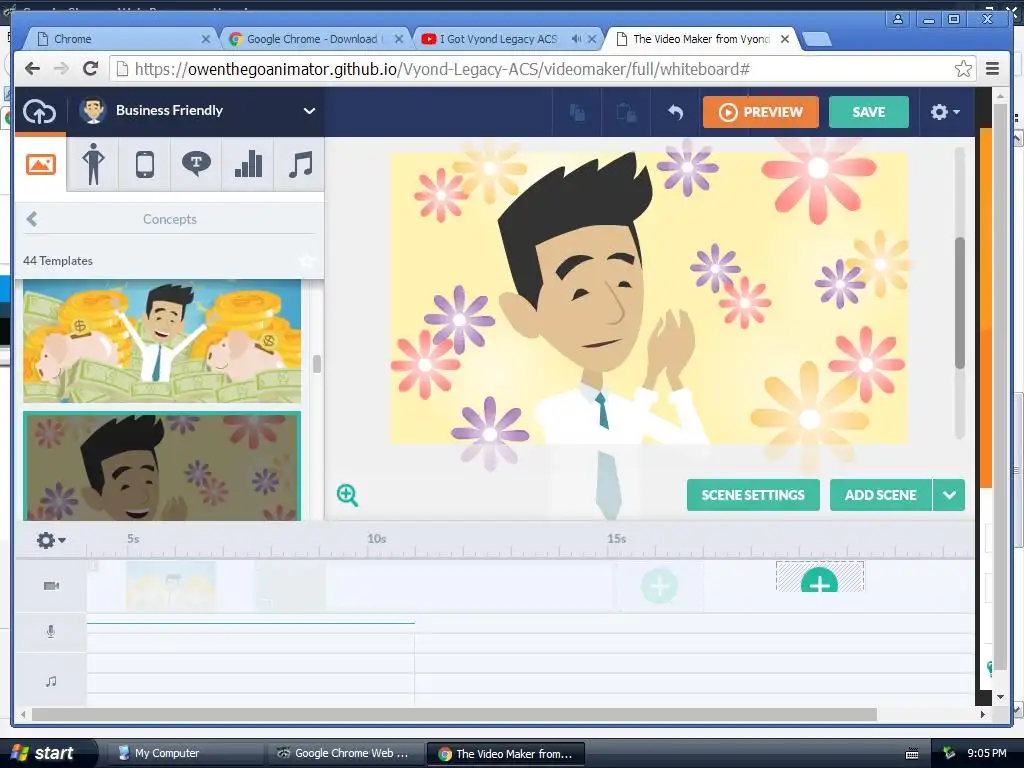Click the favorites star by templates
1024x768 pixels.
[x=306, y=261]
